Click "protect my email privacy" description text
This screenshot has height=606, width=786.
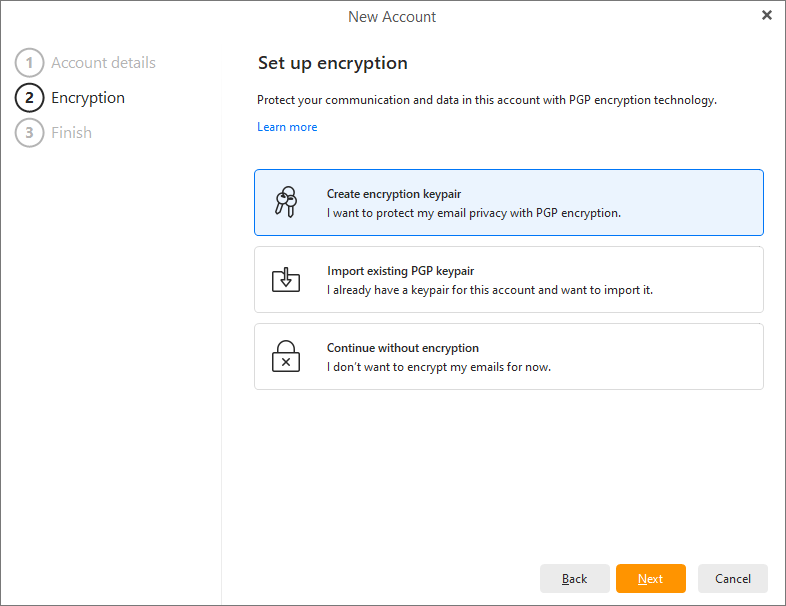pos(473,213)
